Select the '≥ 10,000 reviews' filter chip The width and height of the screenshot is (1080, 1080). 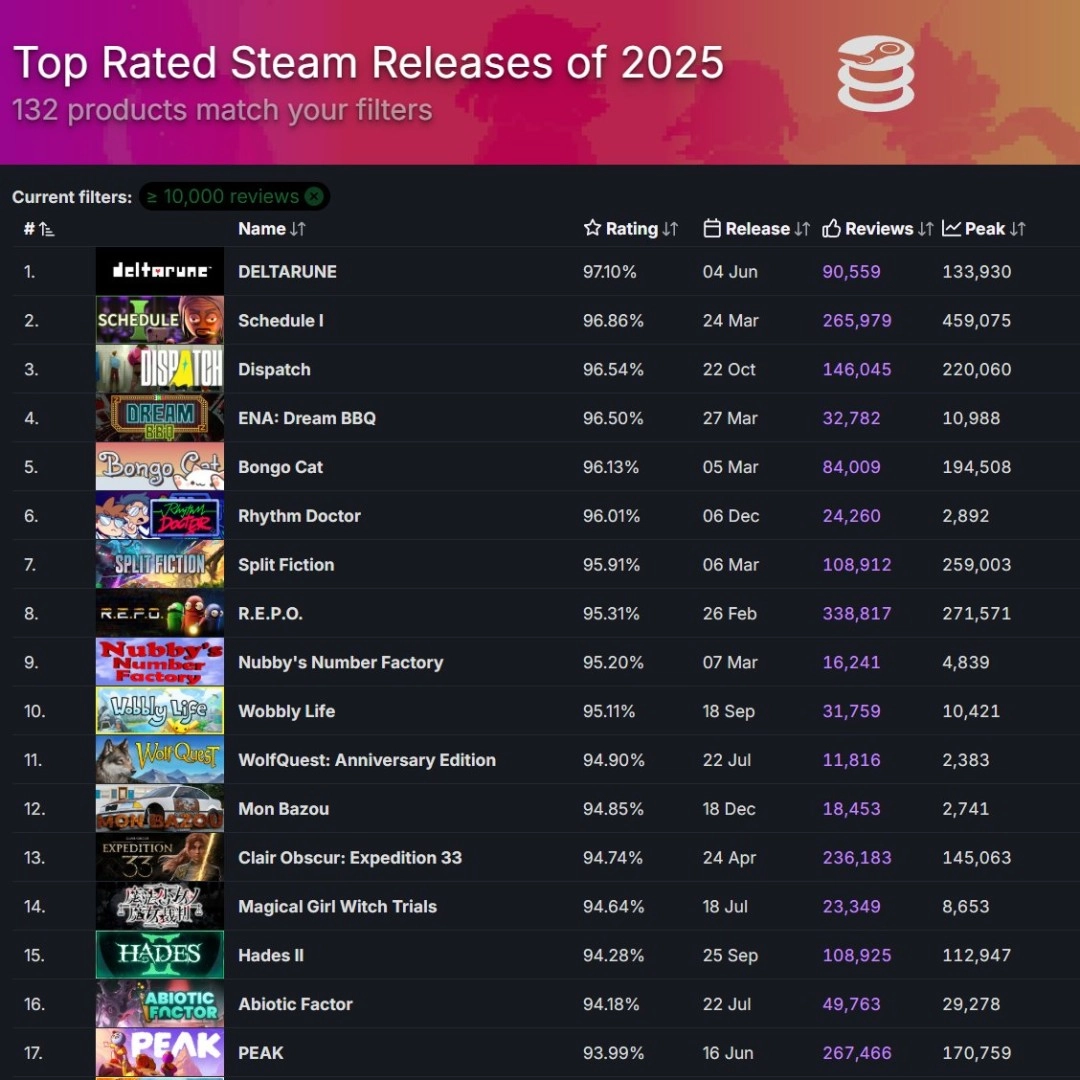pyautogui.click(x=230, y=196)
